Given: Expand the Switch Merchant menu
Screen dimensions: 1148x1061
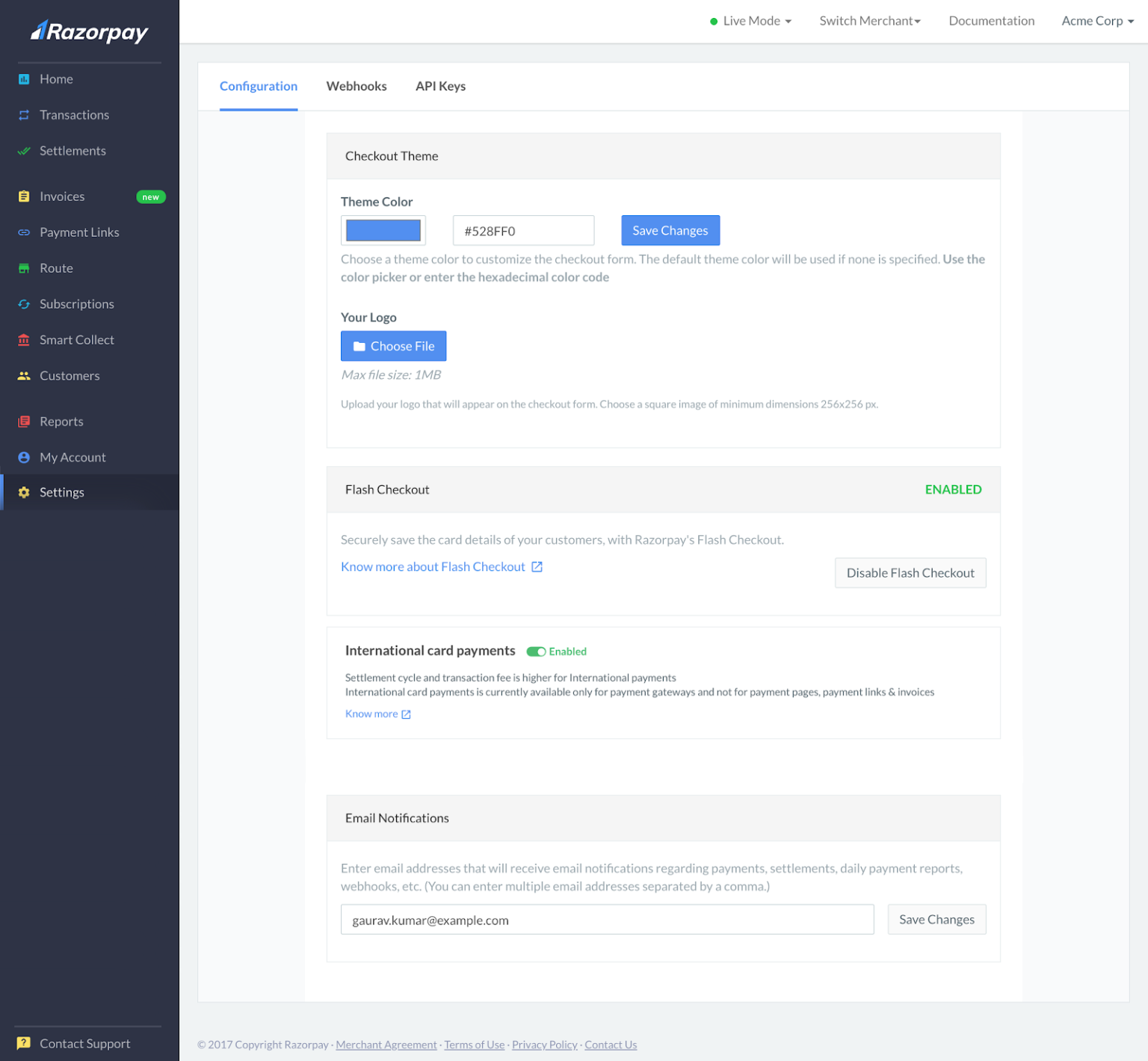Looking at the screenshot, I should pos(870,20).
